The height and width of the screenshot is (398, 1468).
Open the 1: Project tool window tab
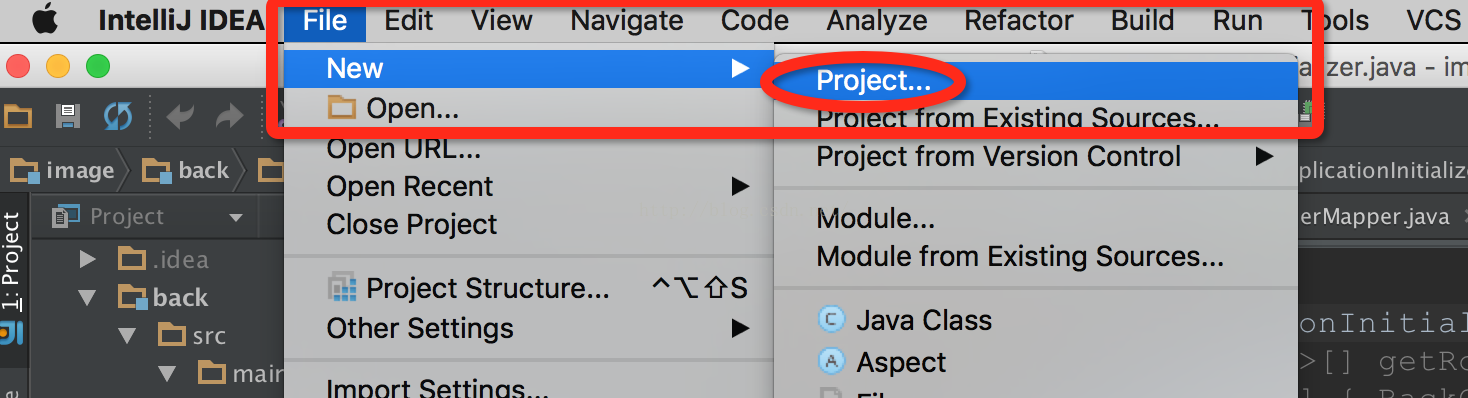coord(12,262)
